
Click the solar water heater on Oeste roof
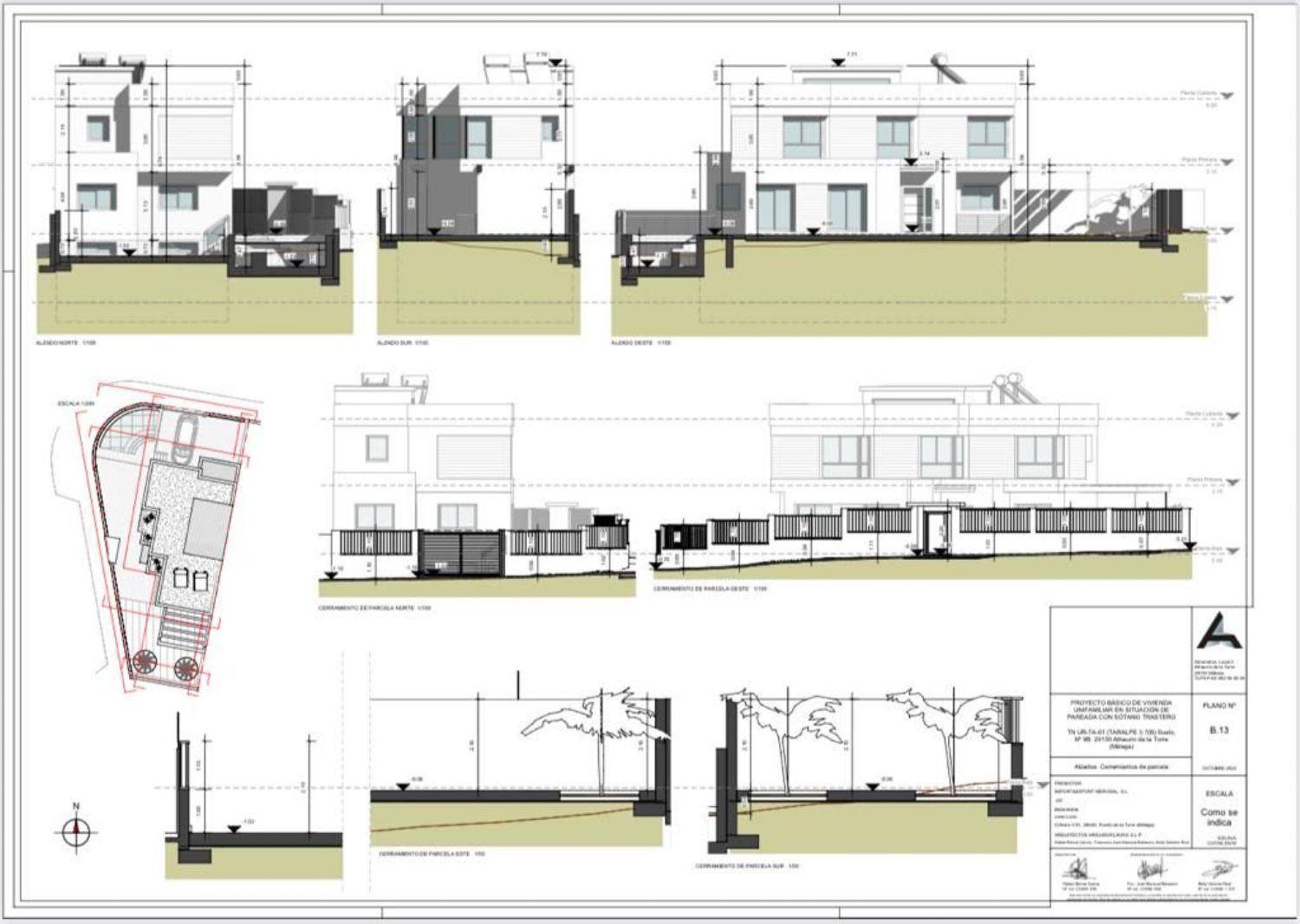pos(945,68)
